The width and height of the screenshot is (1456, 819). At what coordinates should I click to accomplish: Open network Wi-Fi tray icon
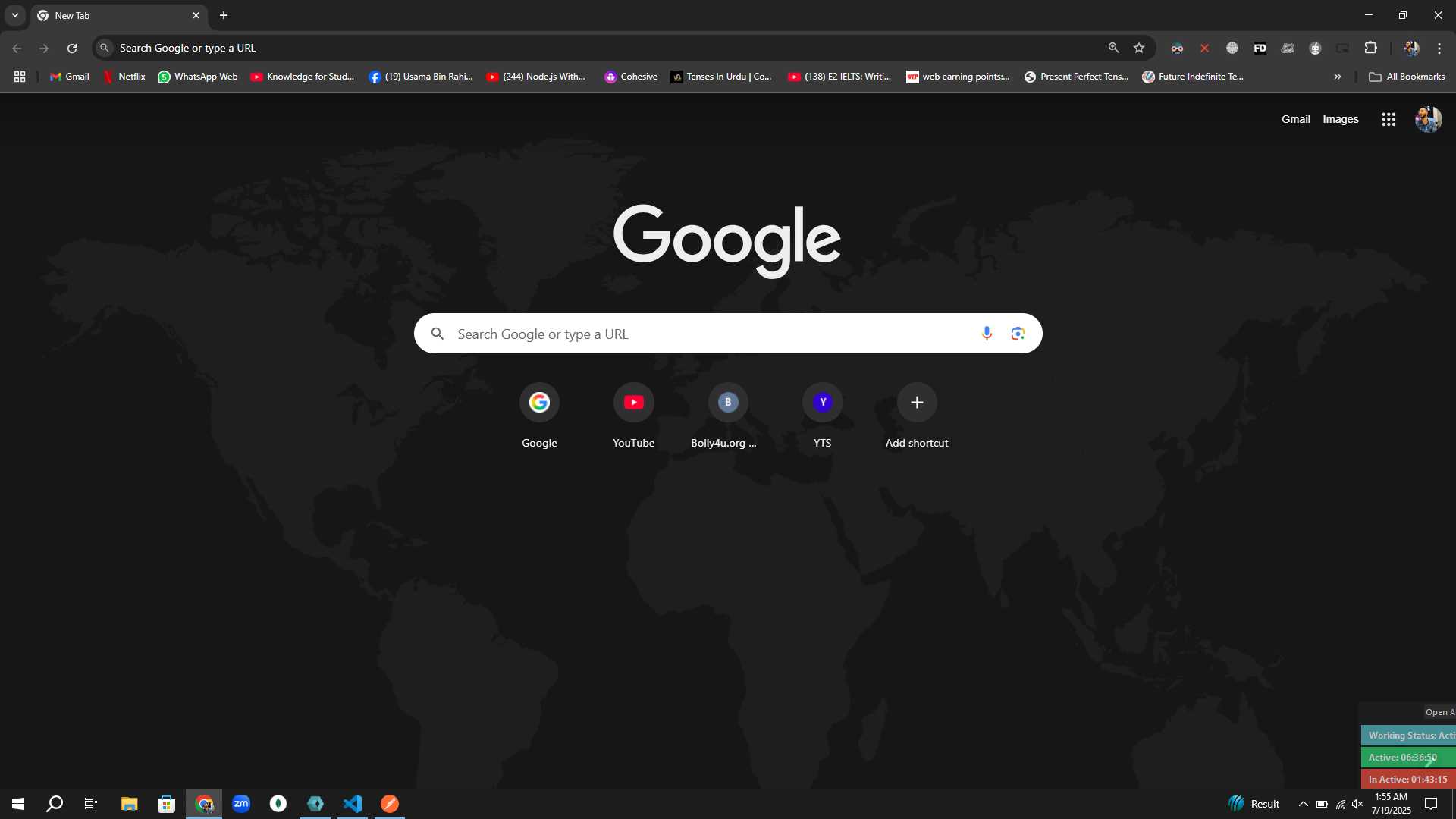1340,804
